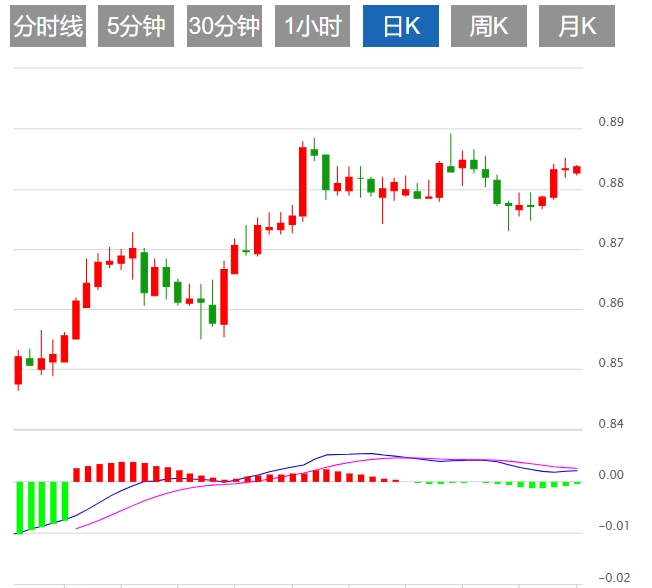Click the 0.89 price axis label
The height and width of the screenshot is (588, 652).
611,122
